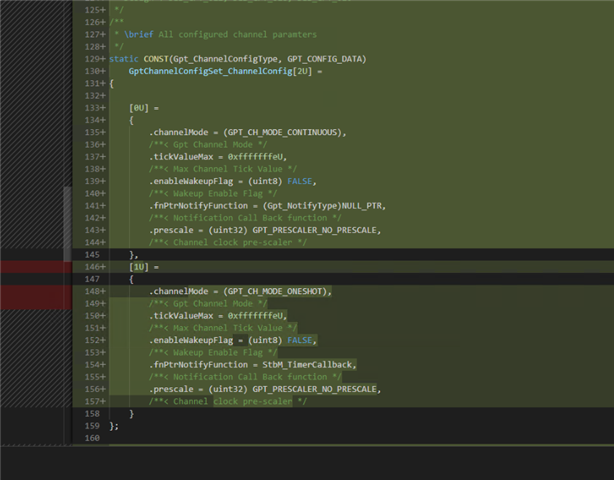Click '.prescale' on line 156
Image resolution: width=614 pixels, height=480 pixels.
click(171, 389)
